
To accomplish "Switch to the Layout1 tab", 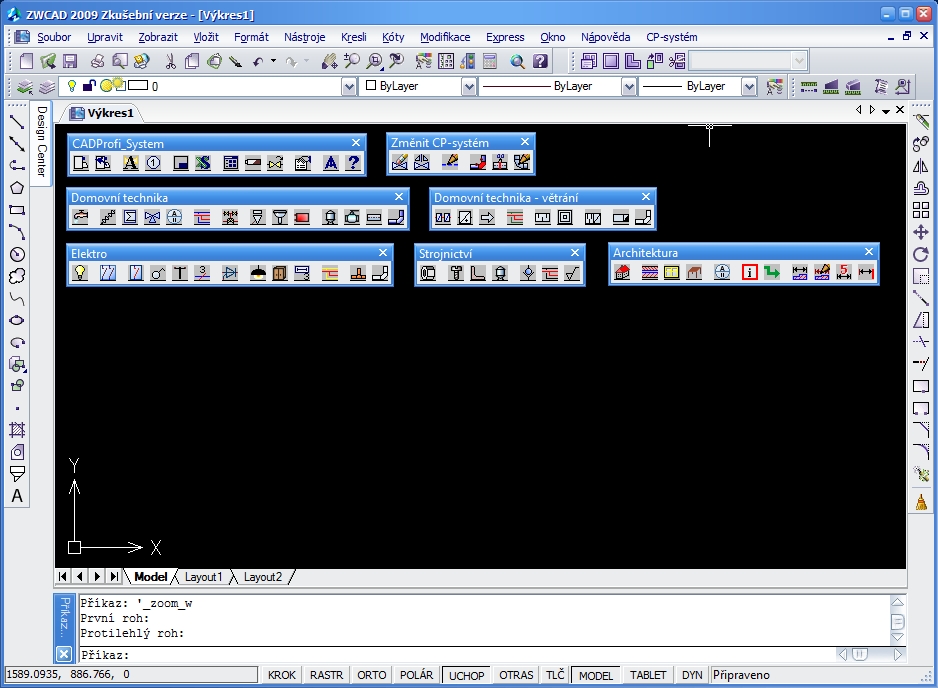I will coord(203,577).
